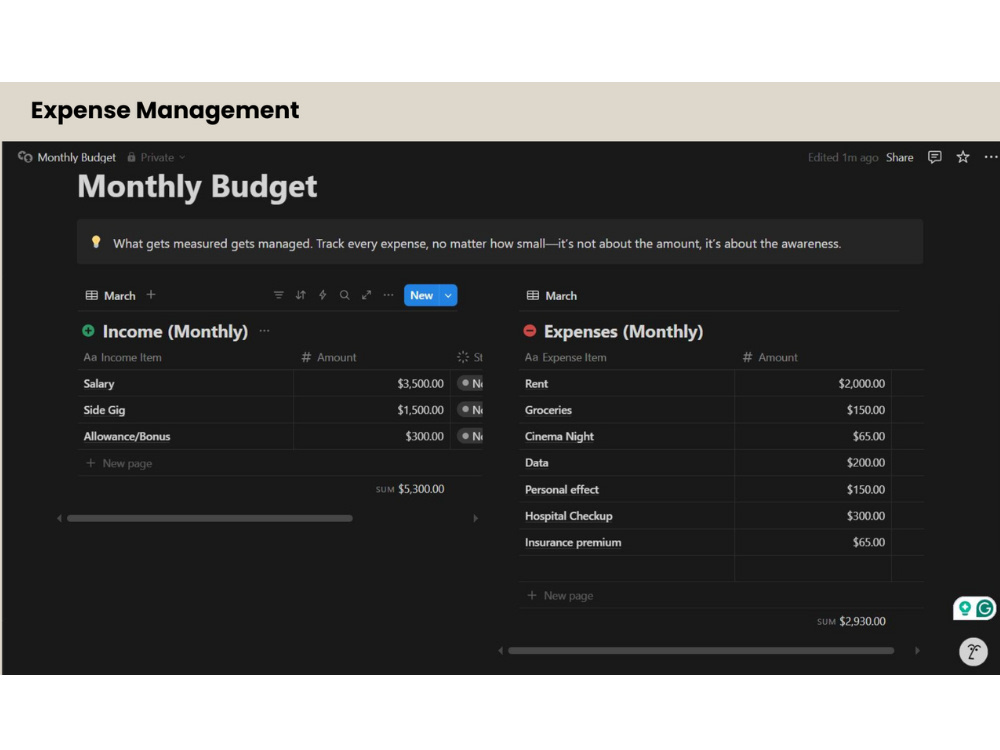The width and height of the screenshot is (1000, 750).
Task: Add New page in Income table
Action: (119, 463)
